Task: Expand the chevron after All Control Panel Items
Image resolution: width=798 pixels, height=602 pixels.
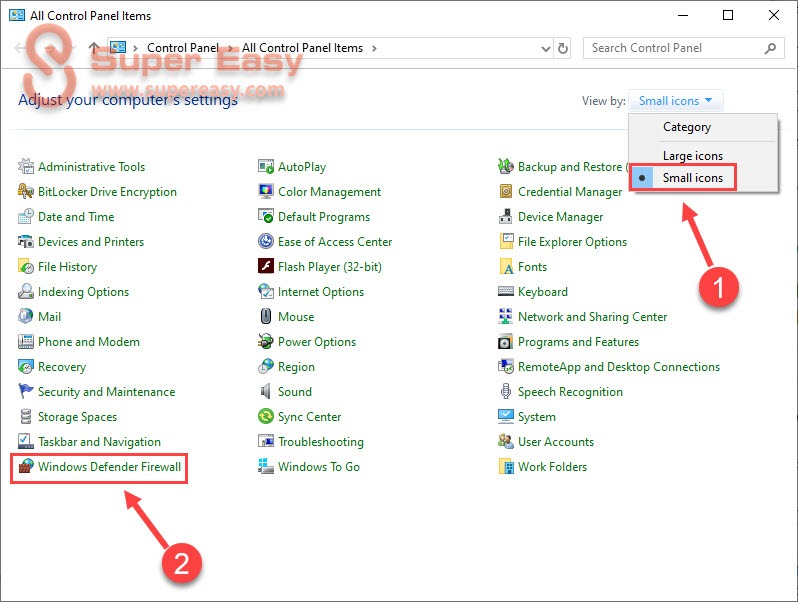Action: click(x=374, y=48)
